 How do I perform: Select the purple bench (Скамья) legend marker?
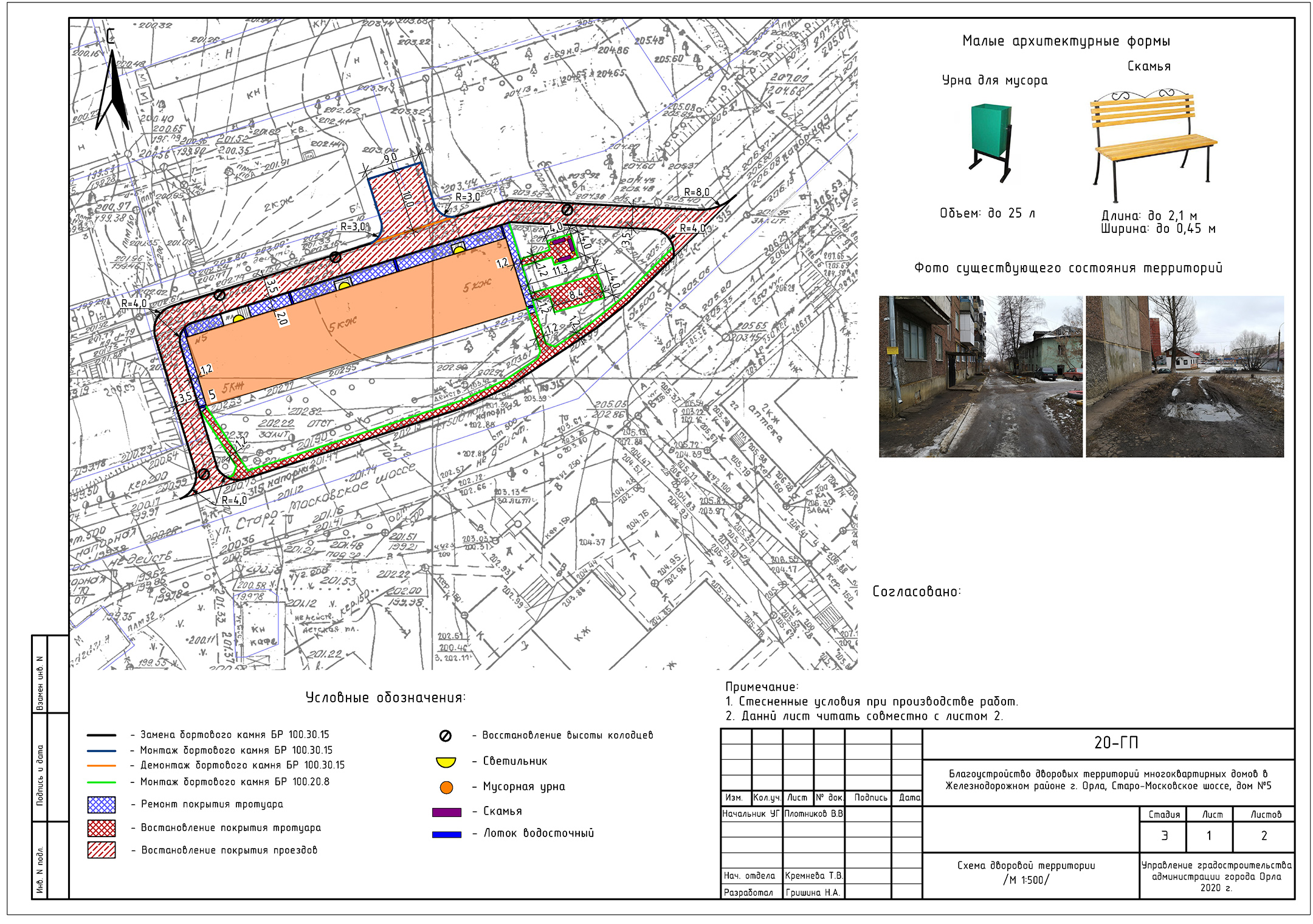coord(446,812)
